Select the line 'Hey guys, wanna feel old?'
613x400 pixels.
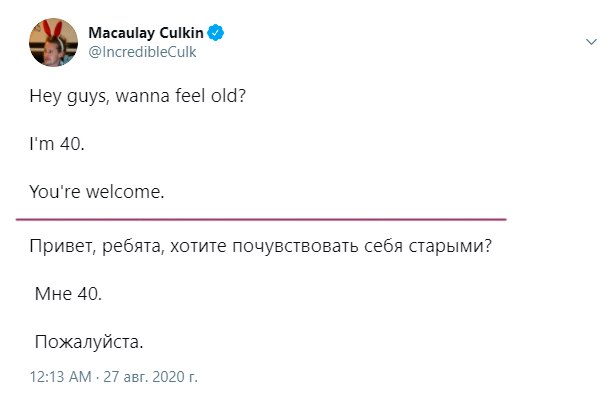coord(138,96)
